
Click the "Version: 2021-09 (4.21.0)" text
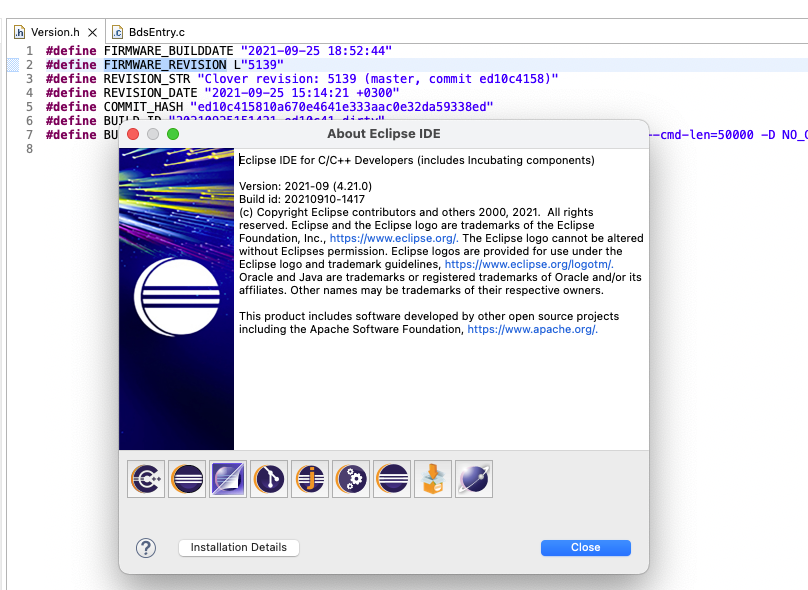tap(306, 186)
